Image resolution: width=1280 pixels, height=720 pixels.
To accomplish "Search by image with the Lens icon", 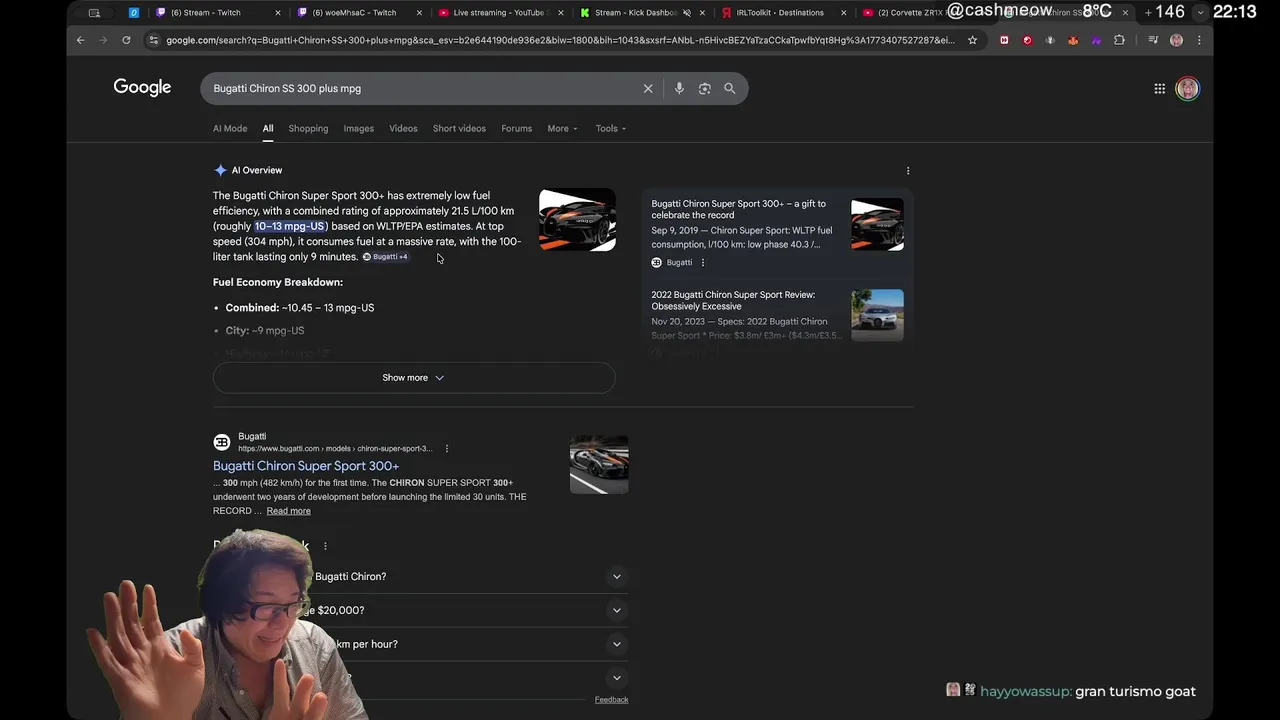I will [704, 88].
